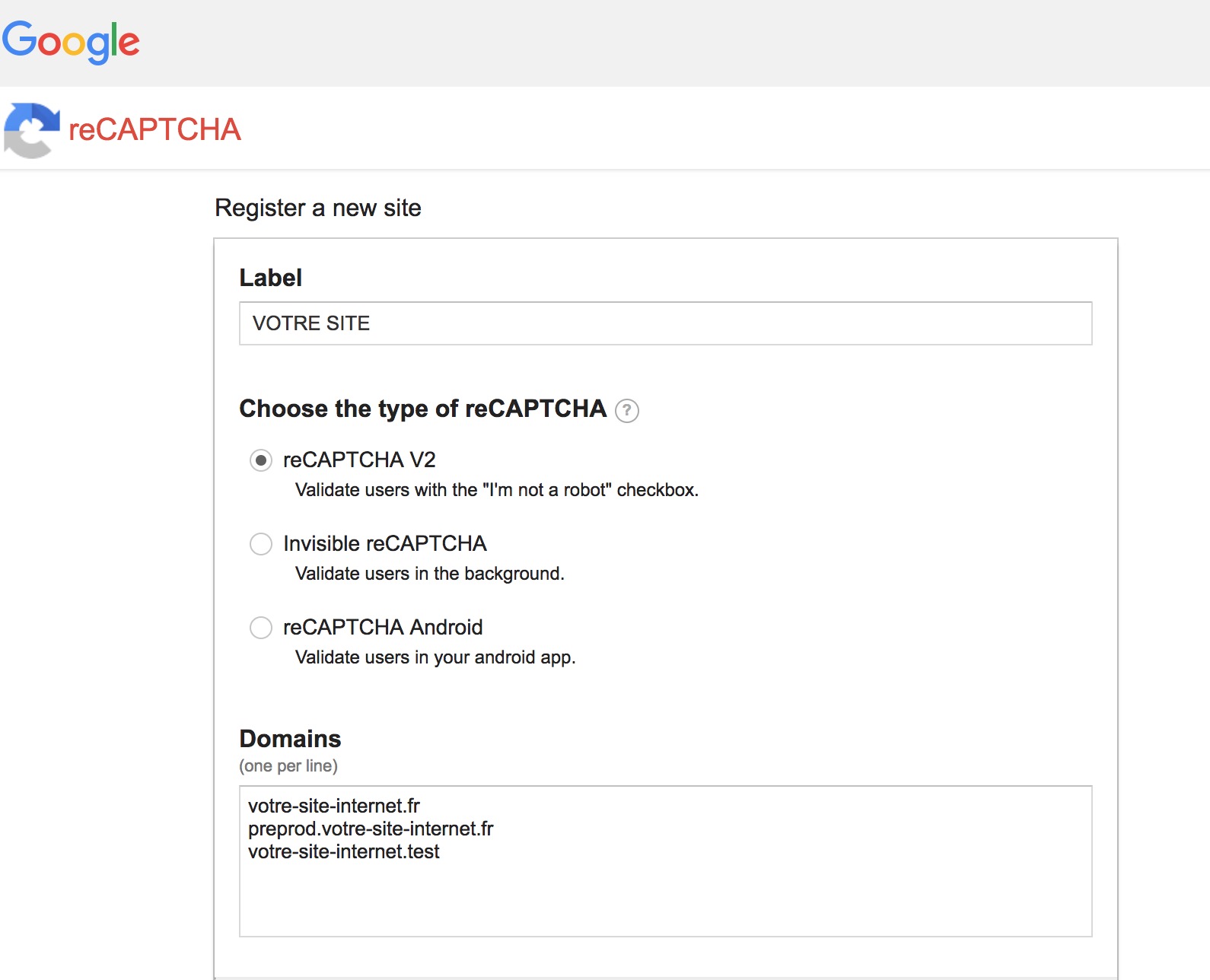Click the 'Label' heading text
The width and height of the screenshot is (1210, 980).
point(271,278)
